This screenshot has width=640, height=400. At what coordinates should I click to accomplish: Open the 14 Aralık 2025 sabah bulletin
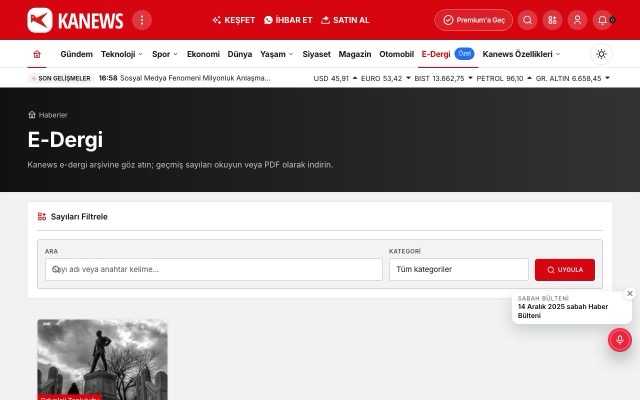[x=562, y=311]
